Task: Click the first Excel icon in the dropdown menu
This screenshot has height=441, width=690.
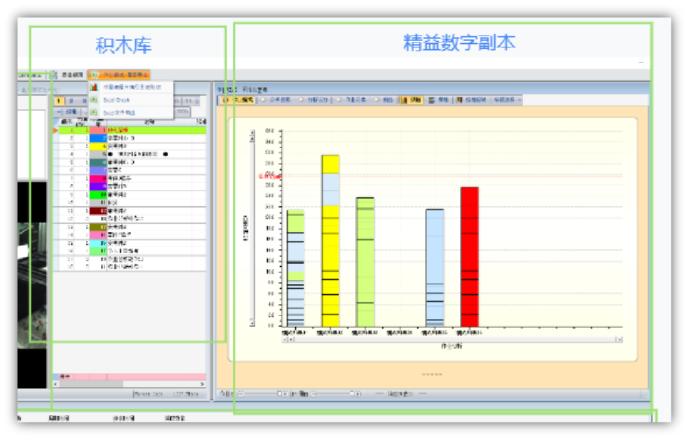Action: pos(94,100)
